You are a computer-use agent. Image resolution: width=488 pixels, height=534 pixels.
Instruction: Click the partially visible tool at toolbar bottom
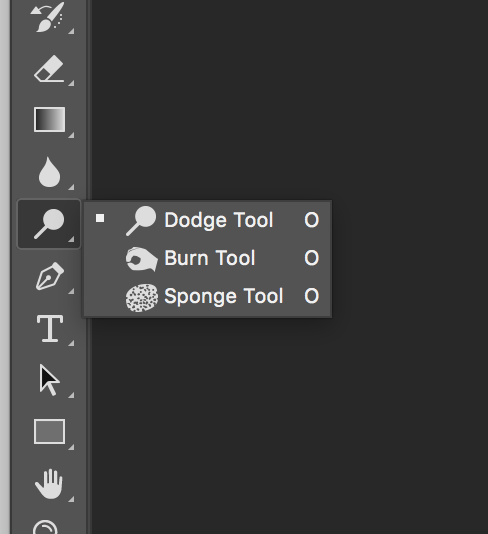pyautogui.click(x=46, y=527)
